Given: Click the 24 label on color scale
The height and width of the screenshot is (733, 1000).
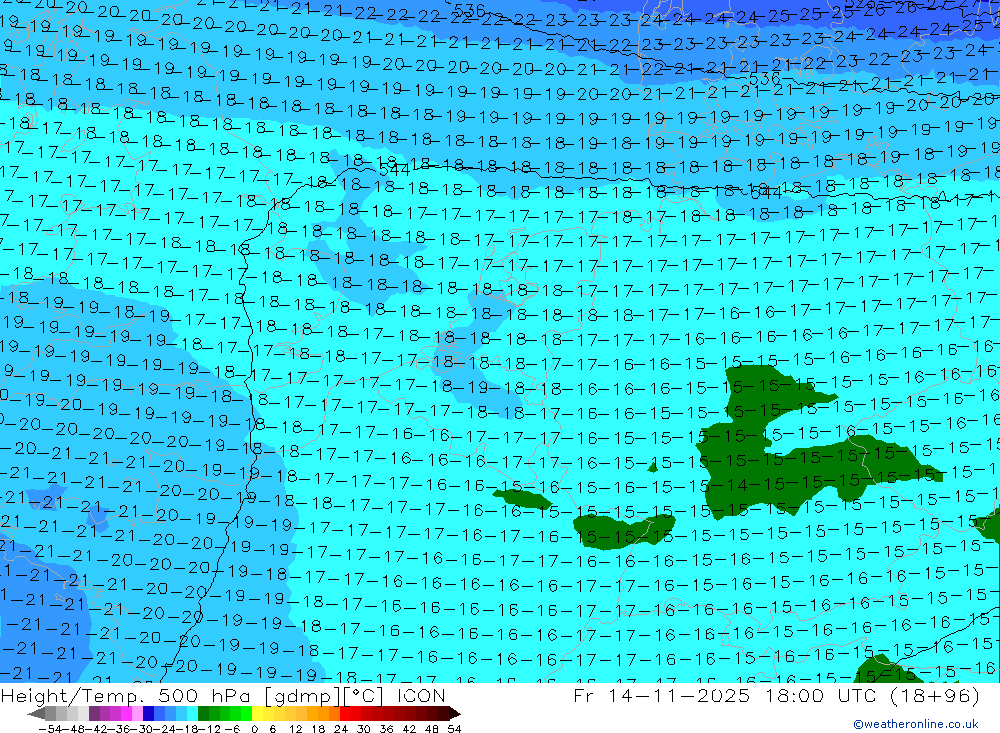Looking at the screenshot, I should tap(341, 729).
